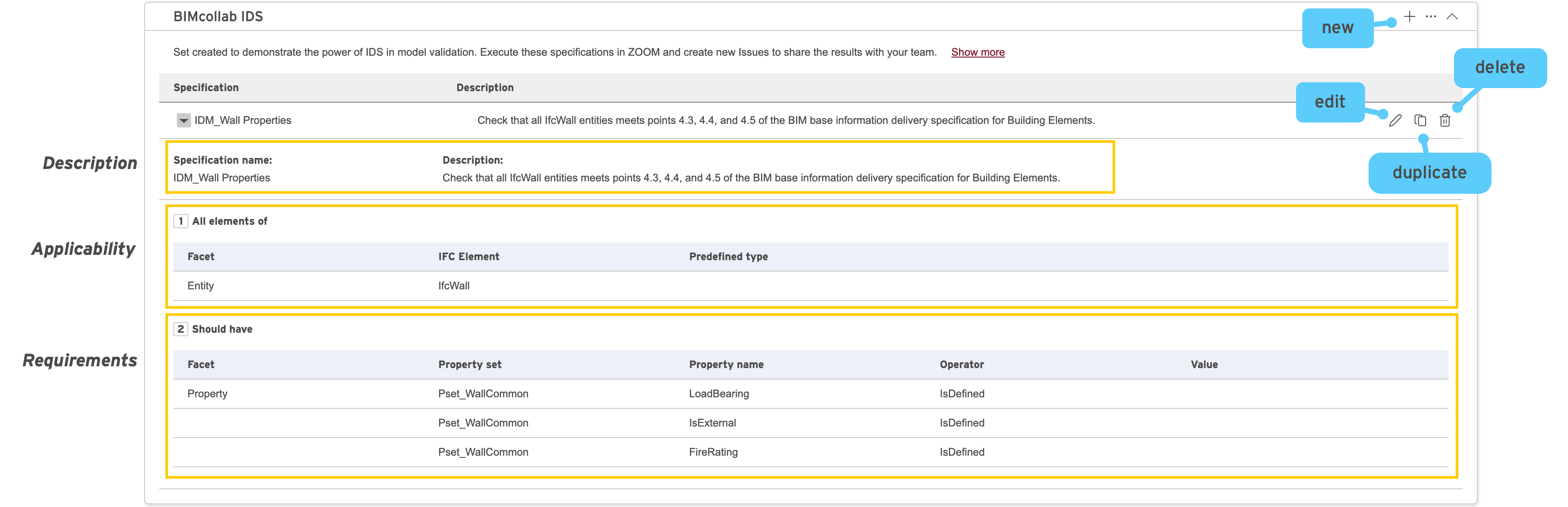The height and width of the screenshot is (507, 1568).
Task: Click the set description text about ZOOM
Action: [555, 52]
